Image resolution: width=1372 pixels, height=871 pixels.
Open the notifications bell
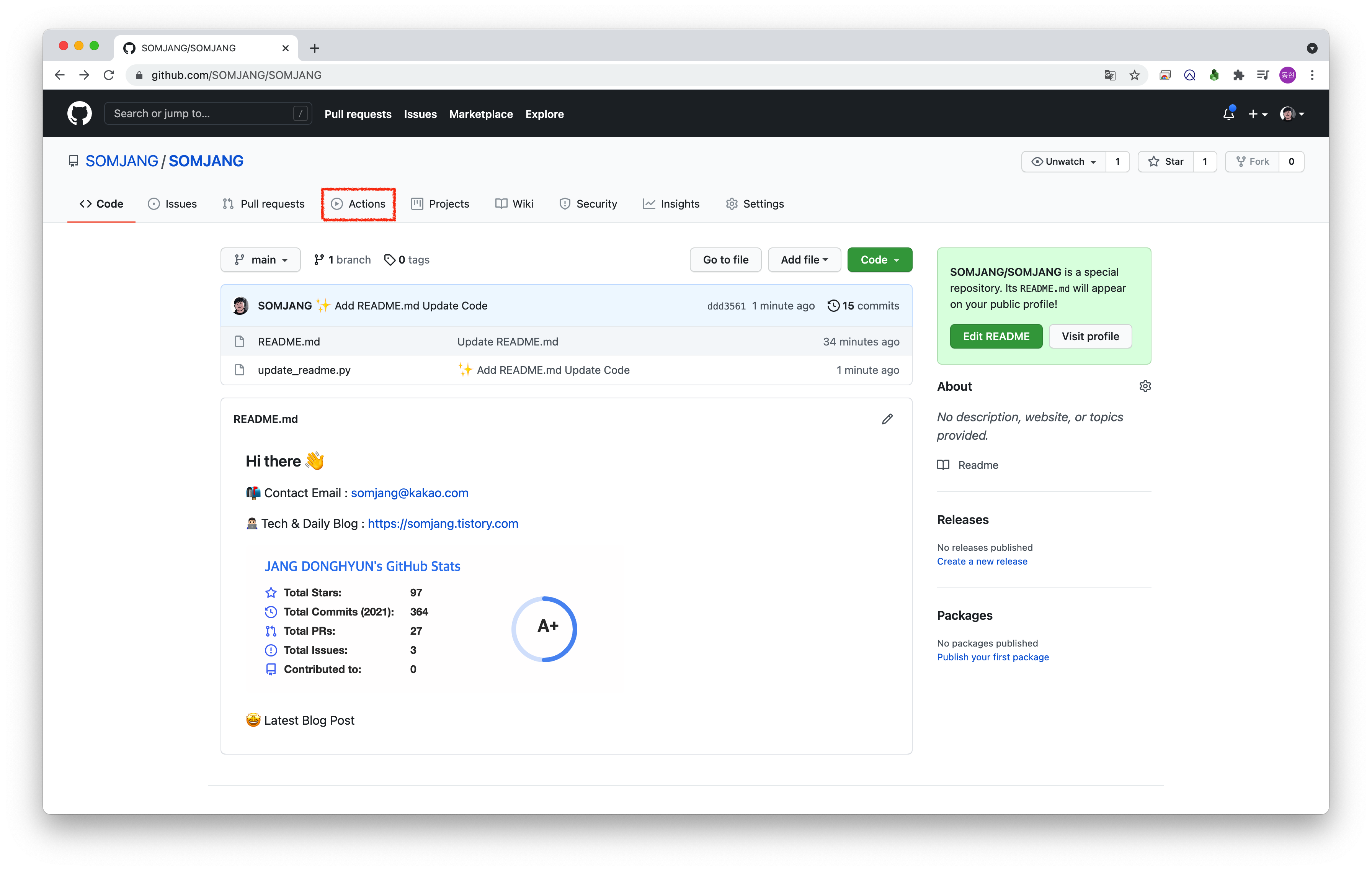point(1228,114)
